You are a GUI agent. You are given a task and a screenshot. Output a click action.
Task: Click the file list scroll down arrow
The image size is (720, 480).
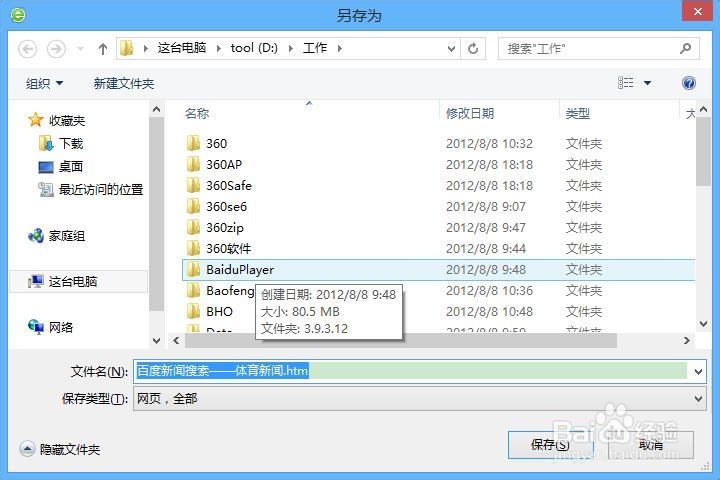703,323
